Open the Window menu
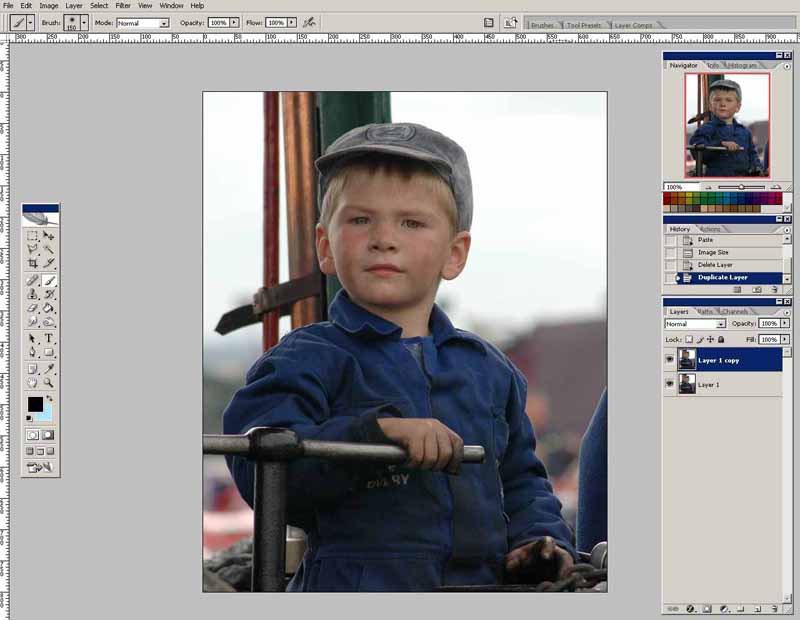This screenshot has width=800, height=620. point(171,6)
